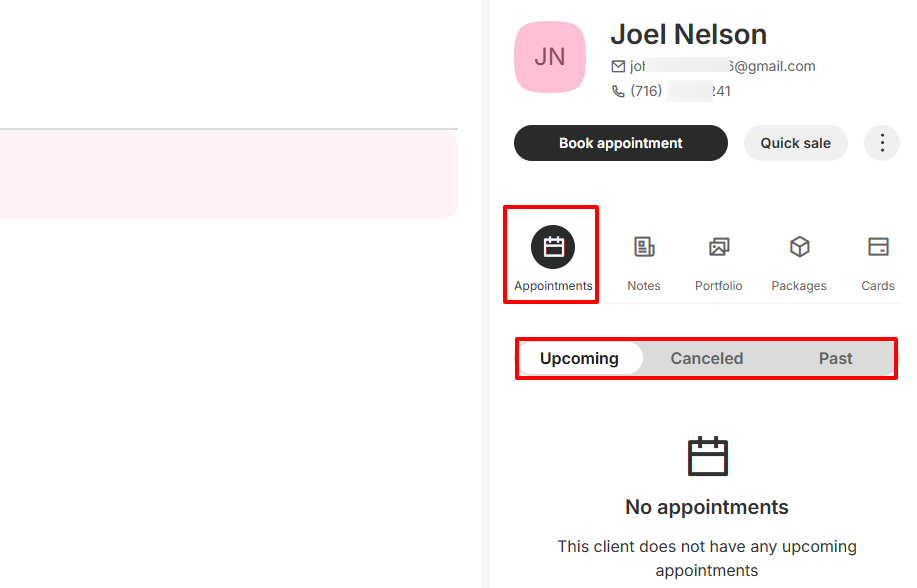Click the No appointments heading
This screenshot has width=917, height=588.
(x=706, y=507)
